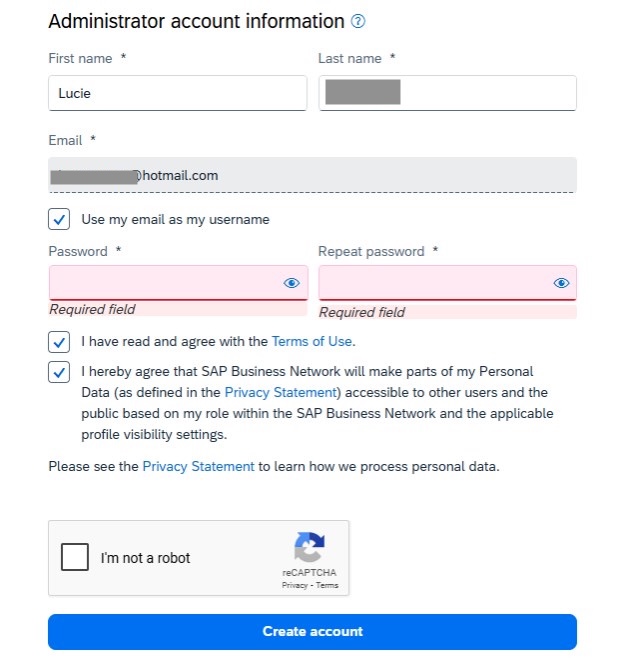This screenshot has height=670, width=630.
Task: Click reCAPTCHA Privacy link
Action: pos(294,585)
